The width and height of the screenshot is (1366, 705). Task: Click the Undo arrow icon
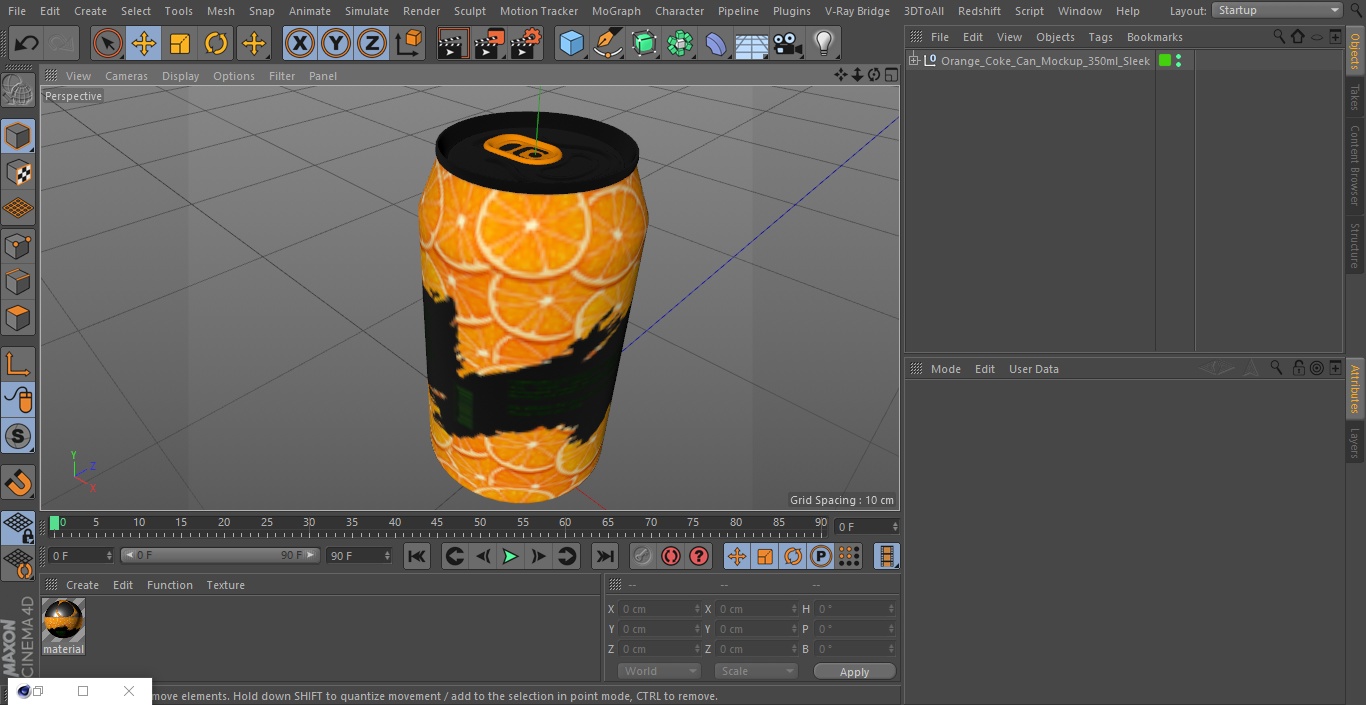point(27,43)
